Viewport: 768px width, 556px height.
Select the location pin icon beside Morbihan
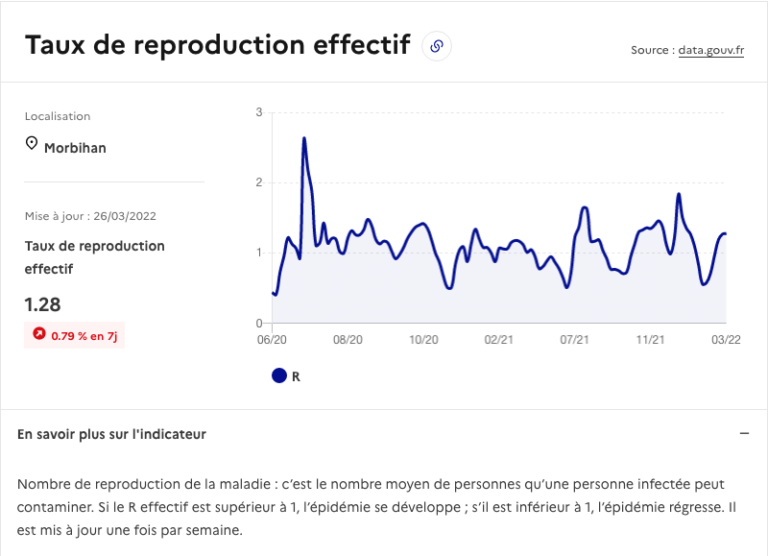[31, 144]
